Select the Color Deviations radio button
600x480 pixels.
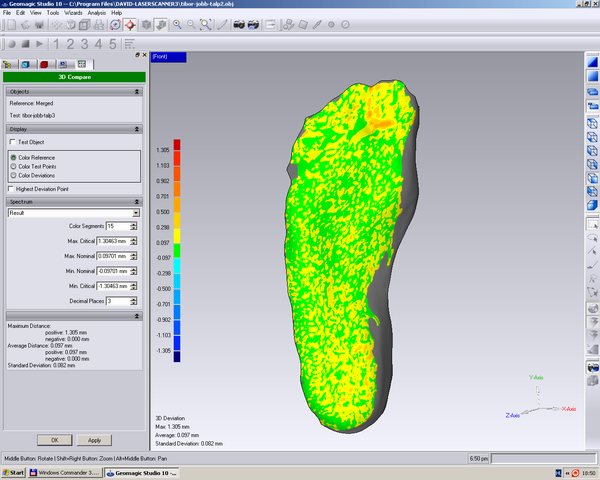point(13,175)
